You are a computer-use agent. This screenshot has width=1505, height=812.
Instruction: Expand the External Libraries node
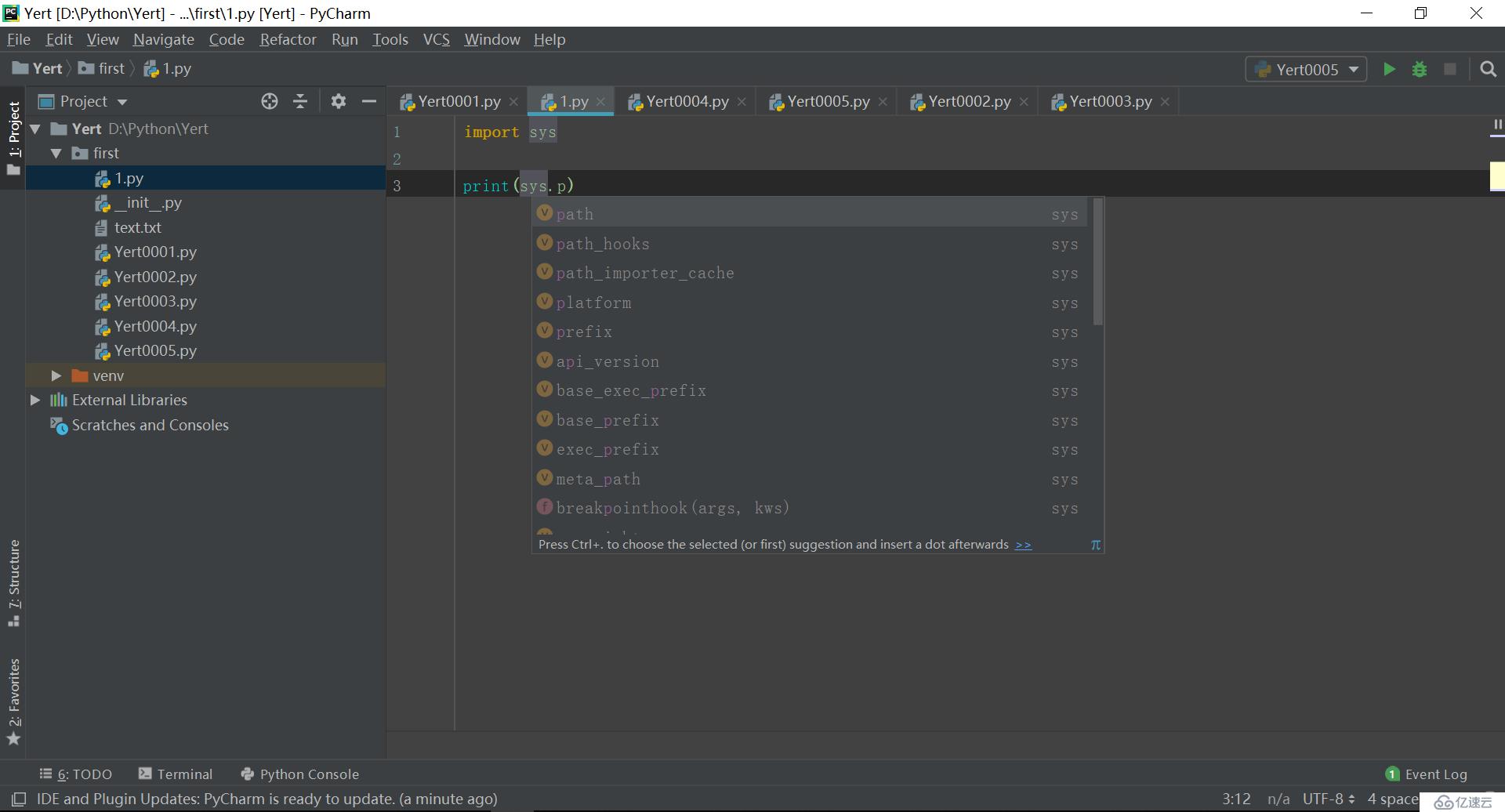35,401
